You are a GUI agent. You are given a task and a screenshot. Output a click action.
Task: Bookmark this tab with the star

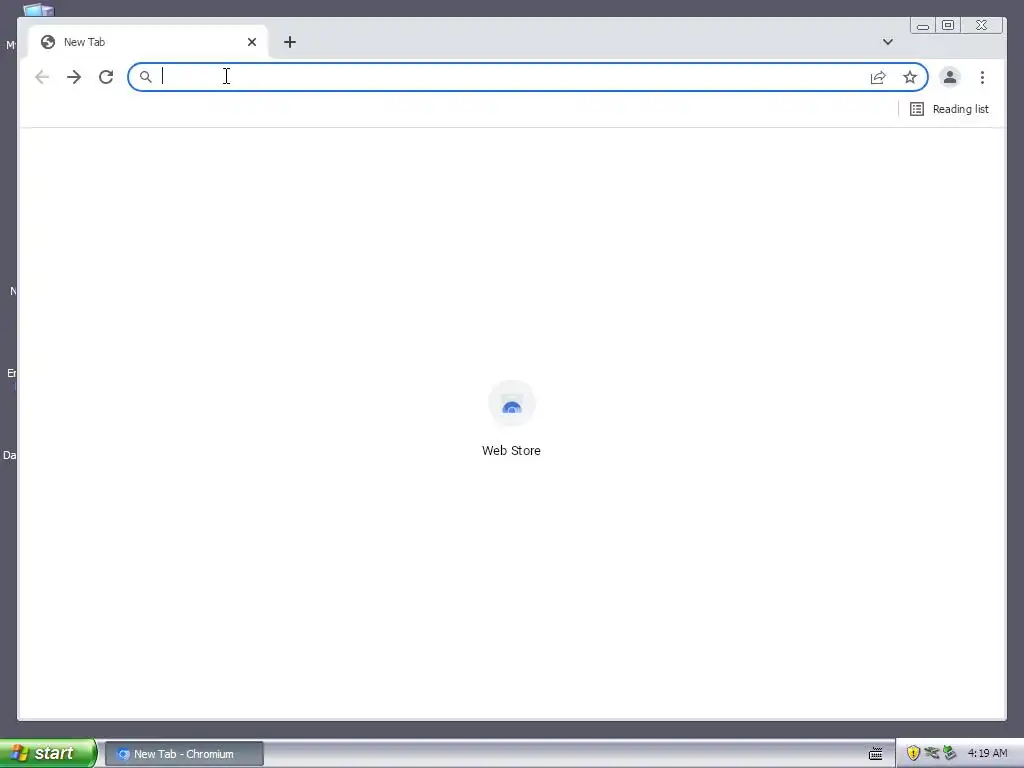click(x=910, y=77)
